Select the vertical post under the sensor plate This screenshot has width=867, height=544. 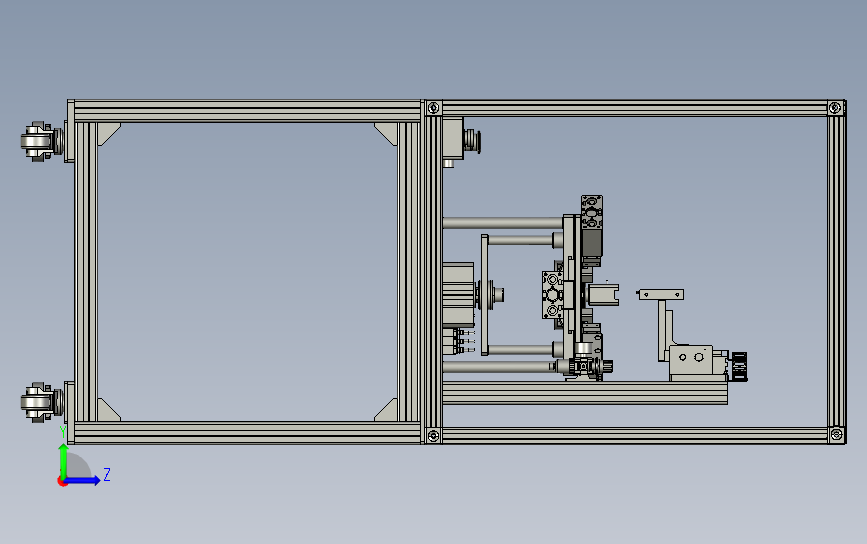[x=662, y=331]
